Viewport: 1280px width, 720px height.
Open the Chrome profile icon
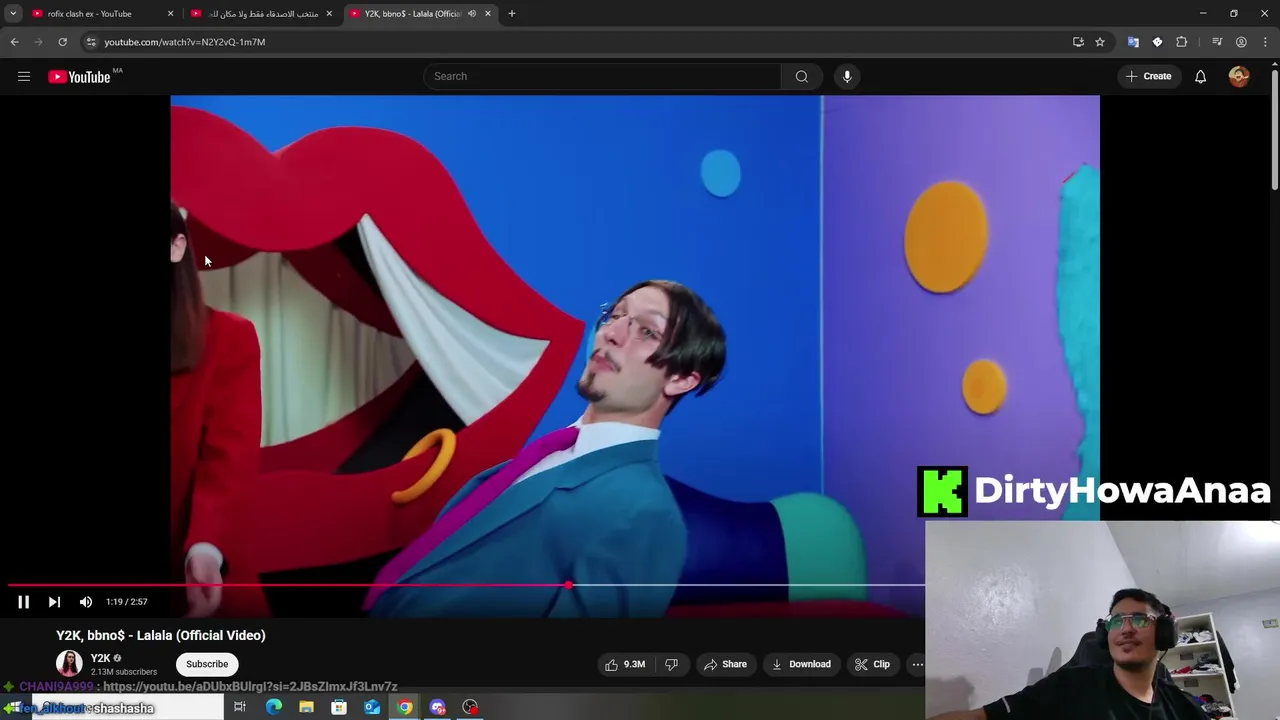pyautogui.click(x=1241, y=42)
